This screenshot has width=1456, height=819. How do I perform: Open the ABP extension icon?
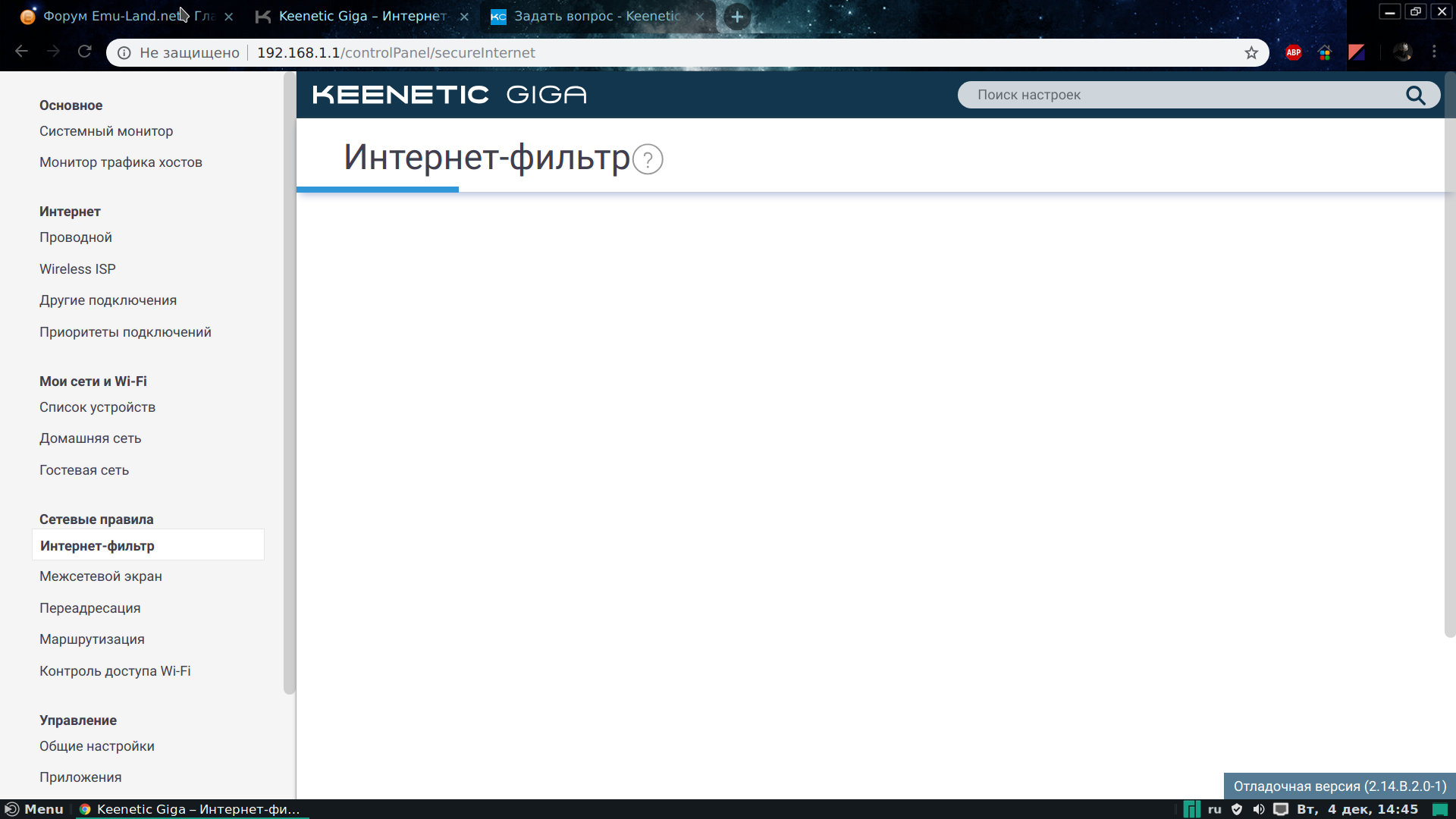point(1294,52)
